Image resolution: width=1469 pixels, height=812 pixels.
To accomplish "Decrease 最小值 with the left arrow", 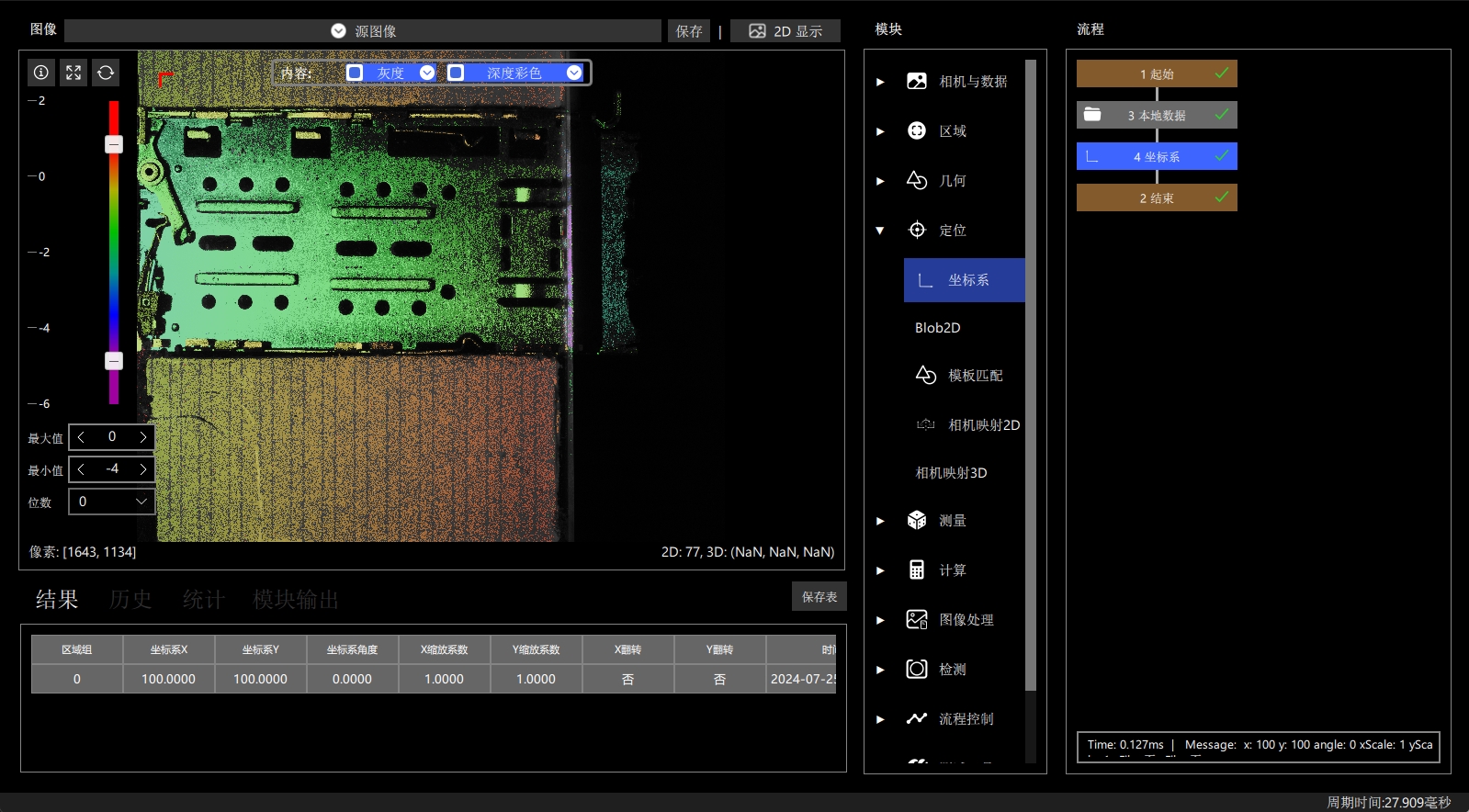I will 81,469.
